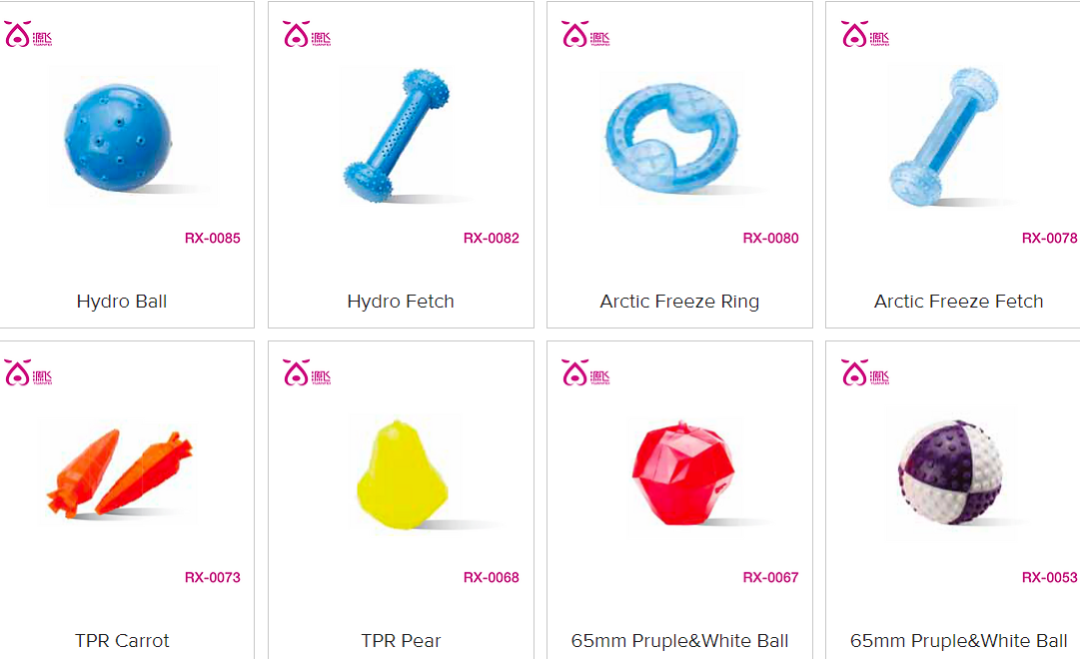
Task: Click the pink logo on TPR Pear card
Action: [x=307, y=373]
